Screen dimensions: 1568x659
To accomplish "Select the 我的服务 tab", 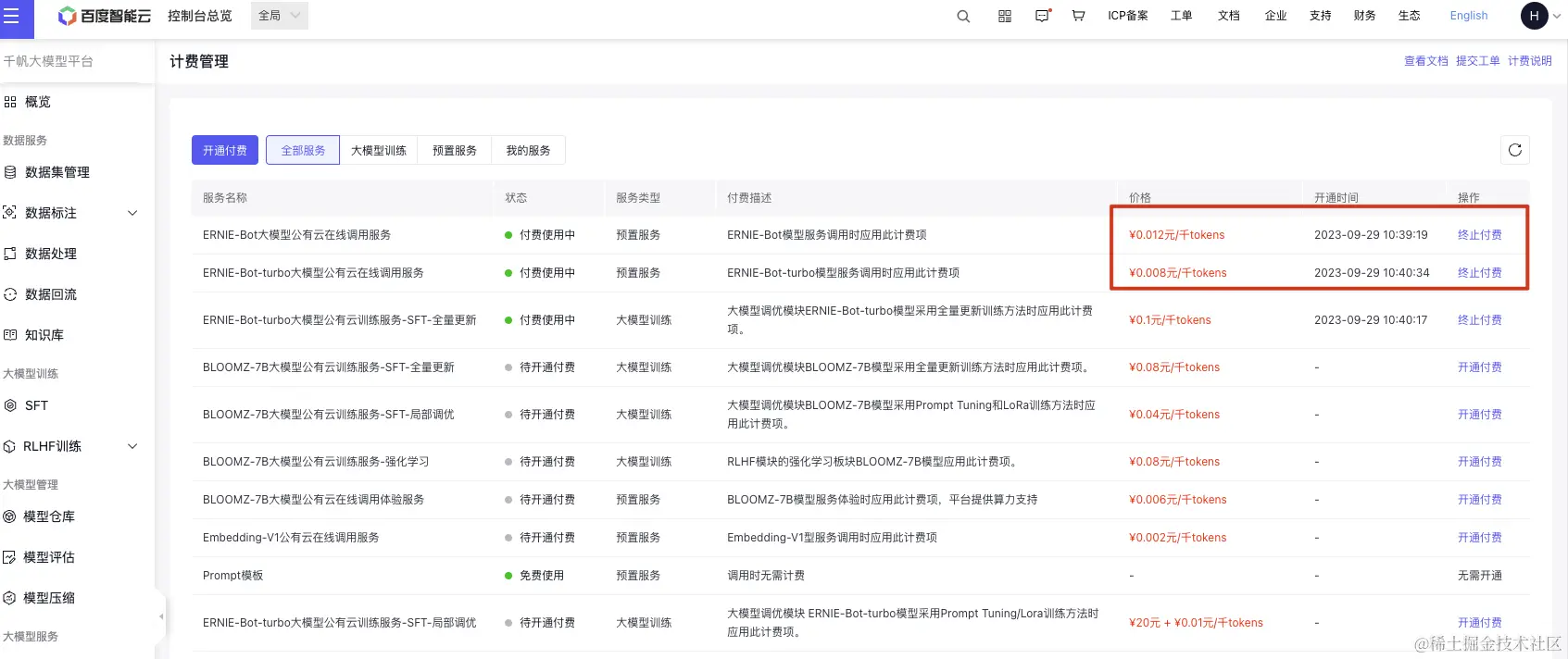I will (528, 150).
